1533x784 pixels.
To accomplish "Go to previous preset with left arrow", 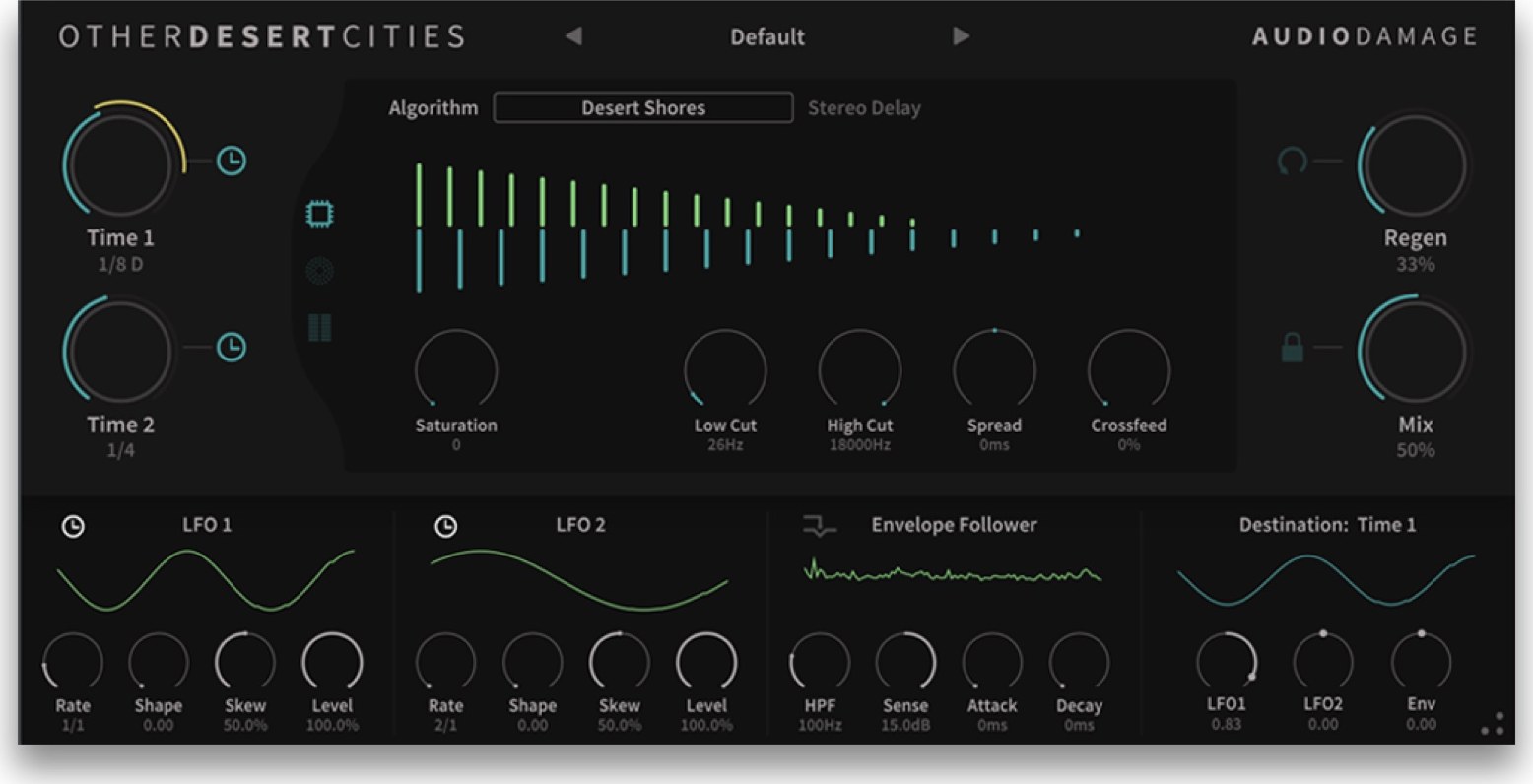I will tap(573, 36).
